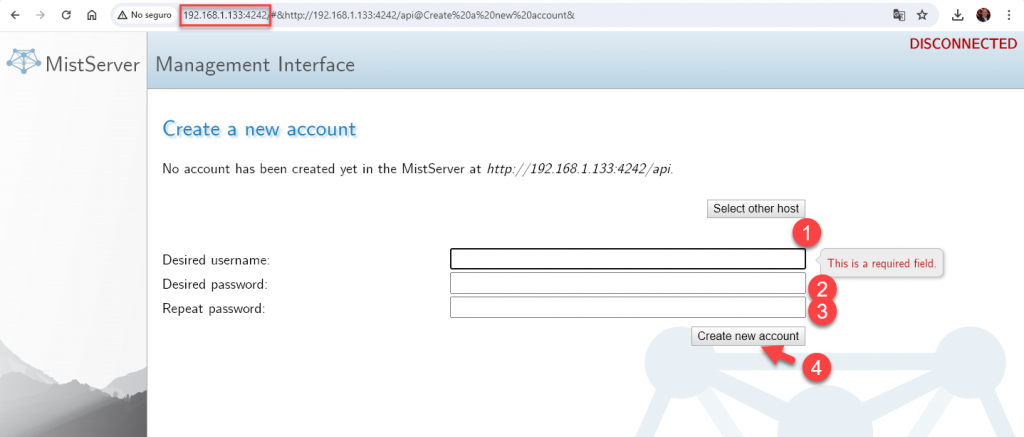This screenshot has height=437, width=1024.
Task: Click the Management Interface header title
Action: pyautogui.click(x=255, y=66)
